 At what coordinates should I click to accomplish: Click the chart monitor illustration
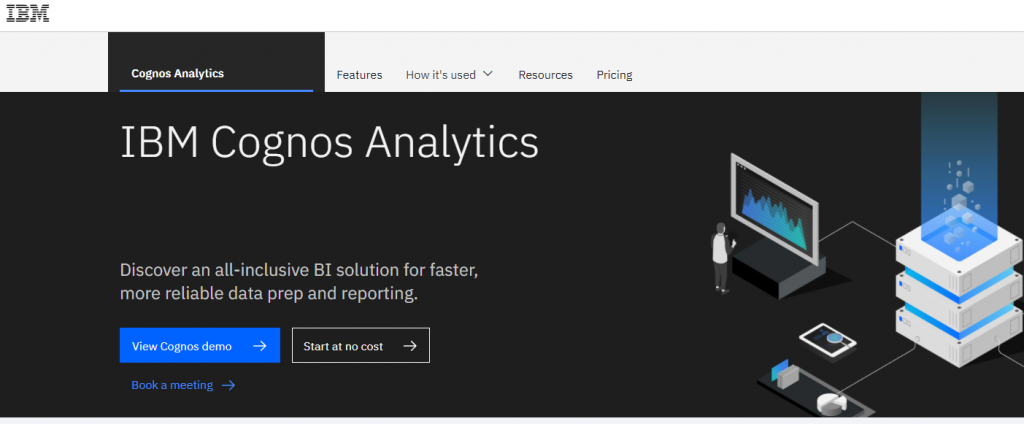point(775,208)
